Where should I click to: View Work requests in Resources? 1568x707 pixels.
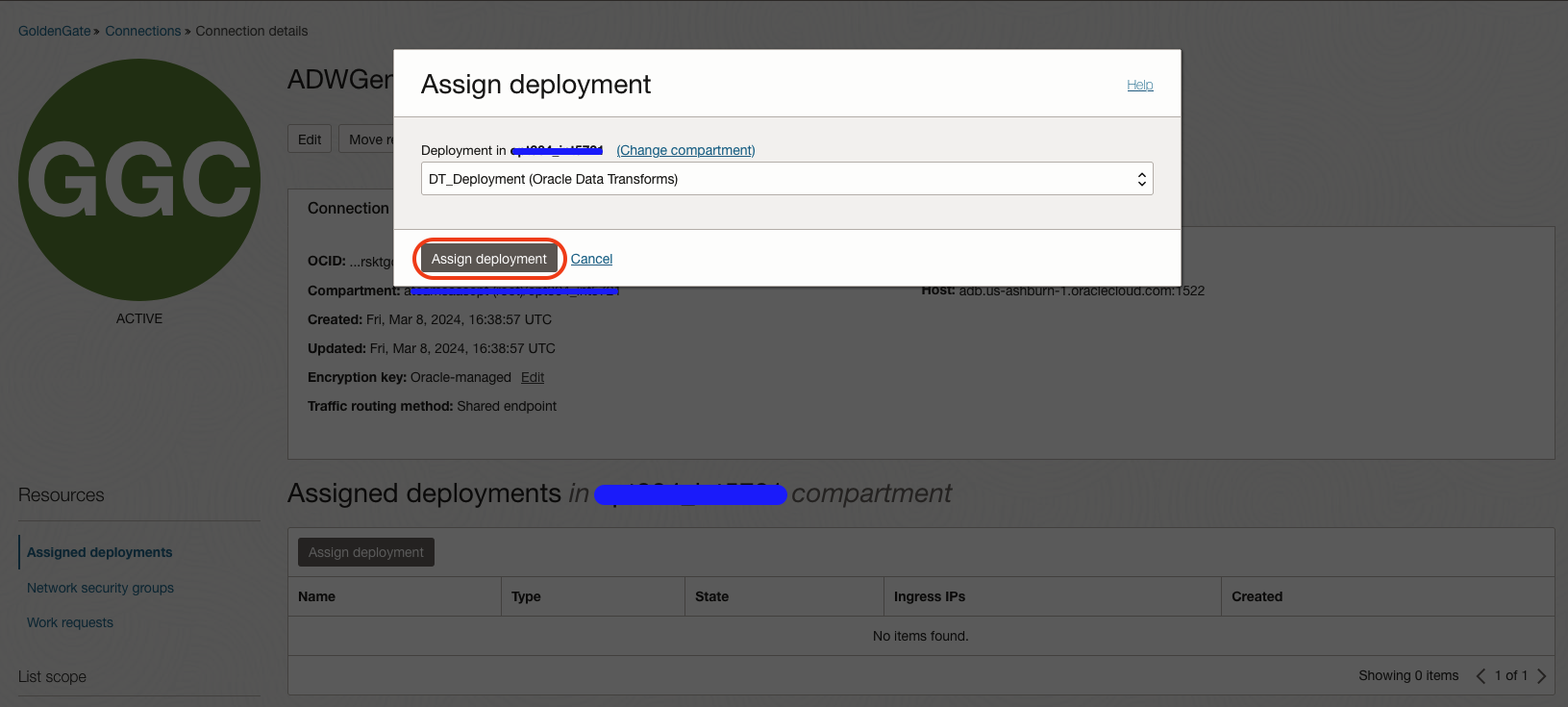[70, 622]
